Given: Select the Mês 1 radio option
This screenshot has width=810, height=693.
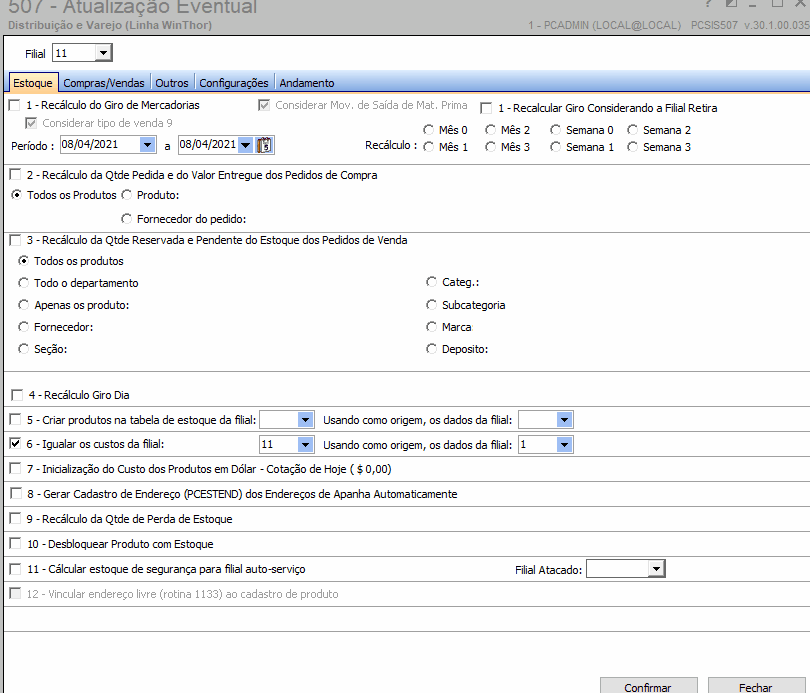Looking at the screenshot, I should click(x=428, y=147).
